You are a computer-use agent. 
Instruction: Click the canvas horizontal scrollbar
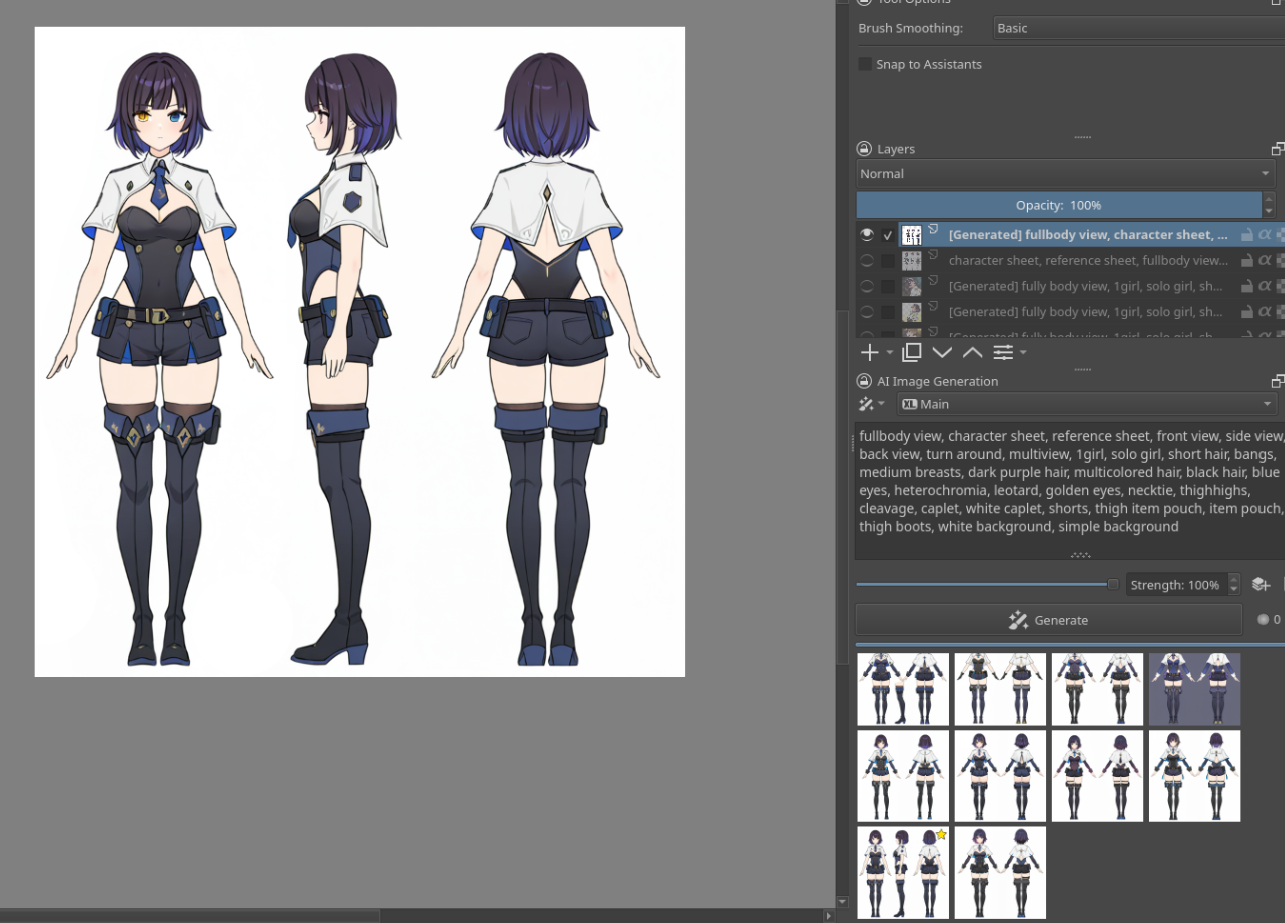coord(190,916)
